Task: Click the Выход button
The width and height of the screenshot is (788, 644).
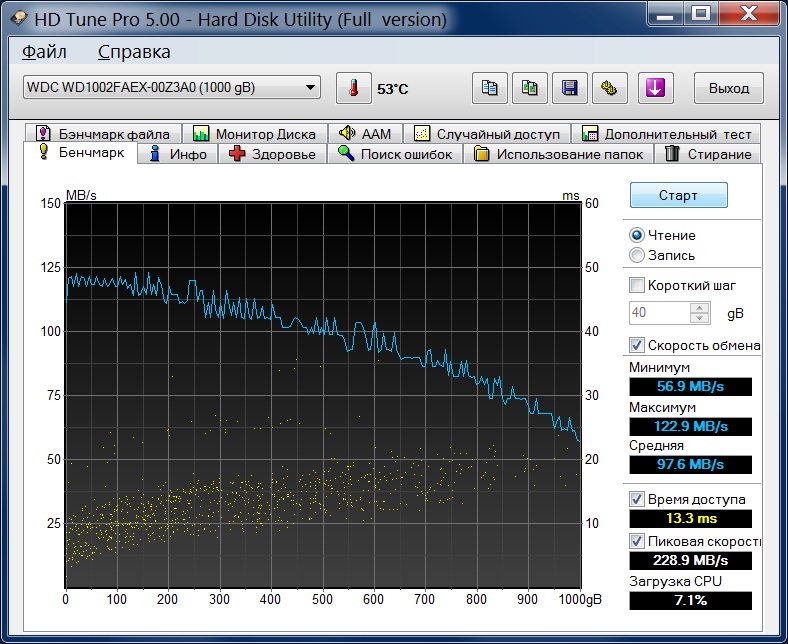Action: pyautogui.click(x=729, y=88)
